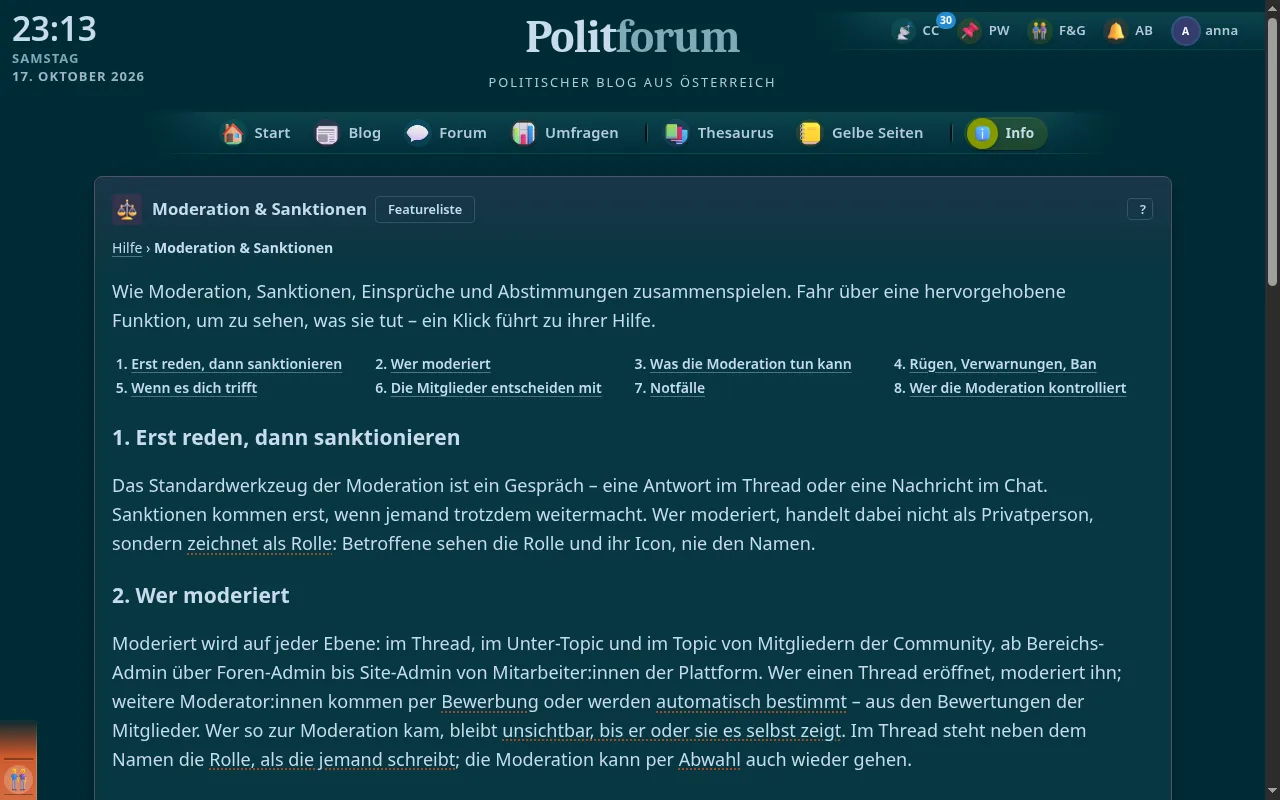Jump to 'Wer die Moderation kontrolliert'
Image resolution: width=1280 pixels, height=800 pixels.
point(1017,388)
